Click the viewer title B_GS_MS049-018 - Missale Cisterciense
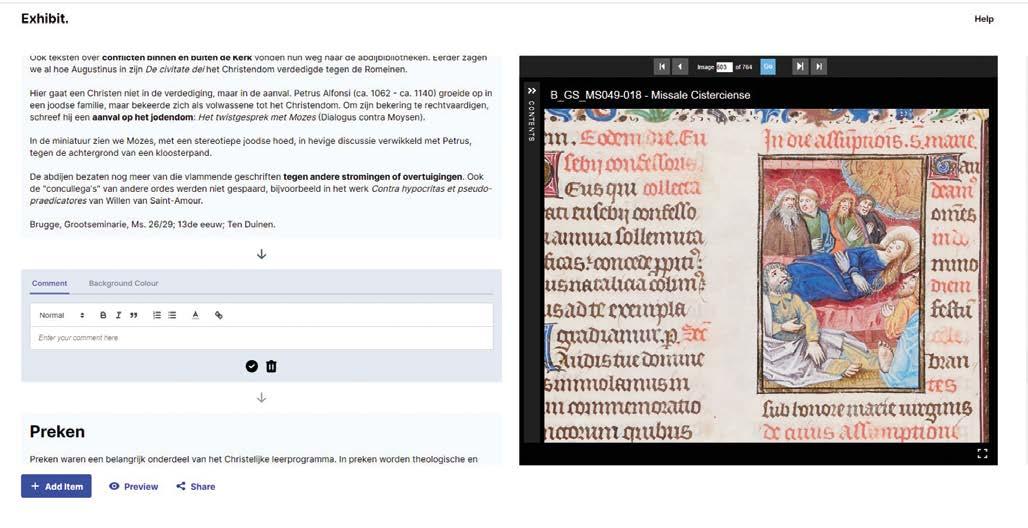Viewport: 1028px width, 528px height. [650, 95]
